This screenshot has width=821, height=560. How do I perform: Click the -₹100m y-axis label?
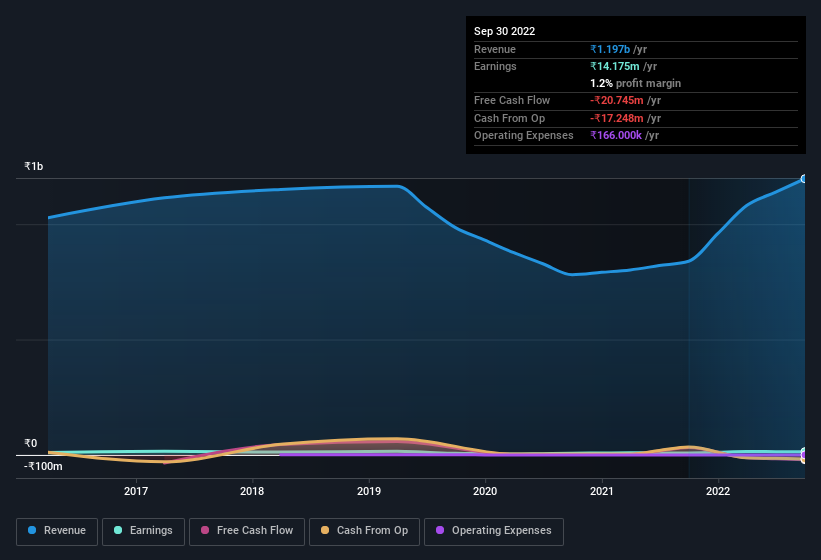(x=43, y=466)
